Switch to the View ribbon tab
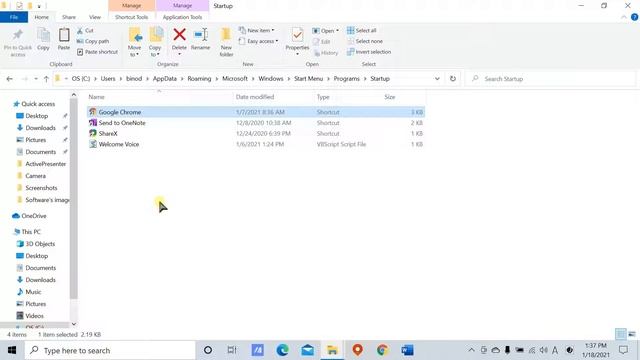 pos(95,17)
